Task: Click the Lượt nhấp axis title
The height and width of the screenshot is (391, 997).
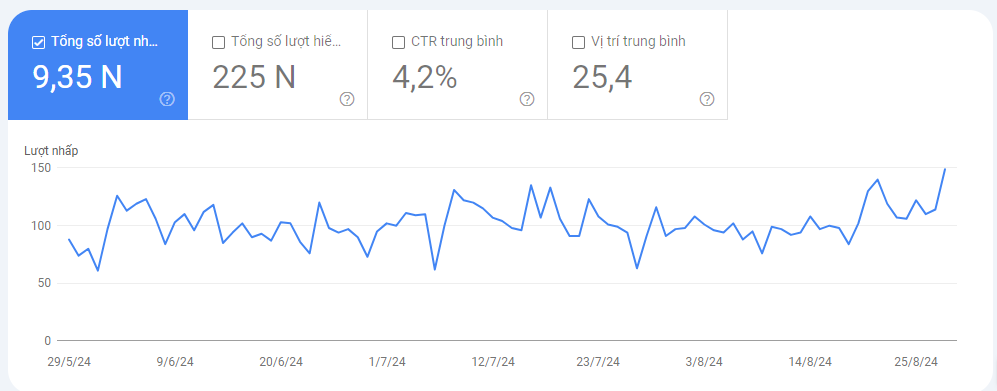Action: coord(52,151)
